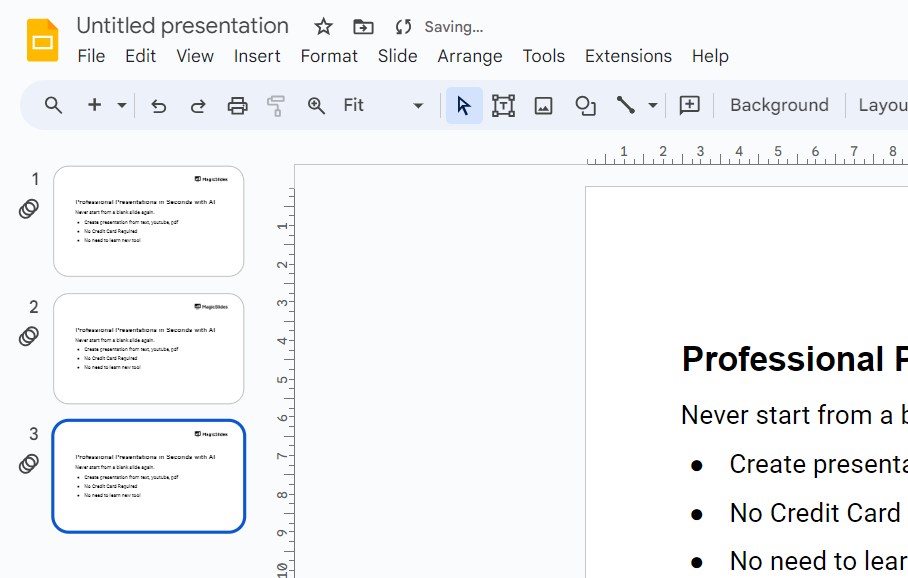Star the Untitled presentation
This screenshot has height=578, width=908.
(x=323, y=27)
